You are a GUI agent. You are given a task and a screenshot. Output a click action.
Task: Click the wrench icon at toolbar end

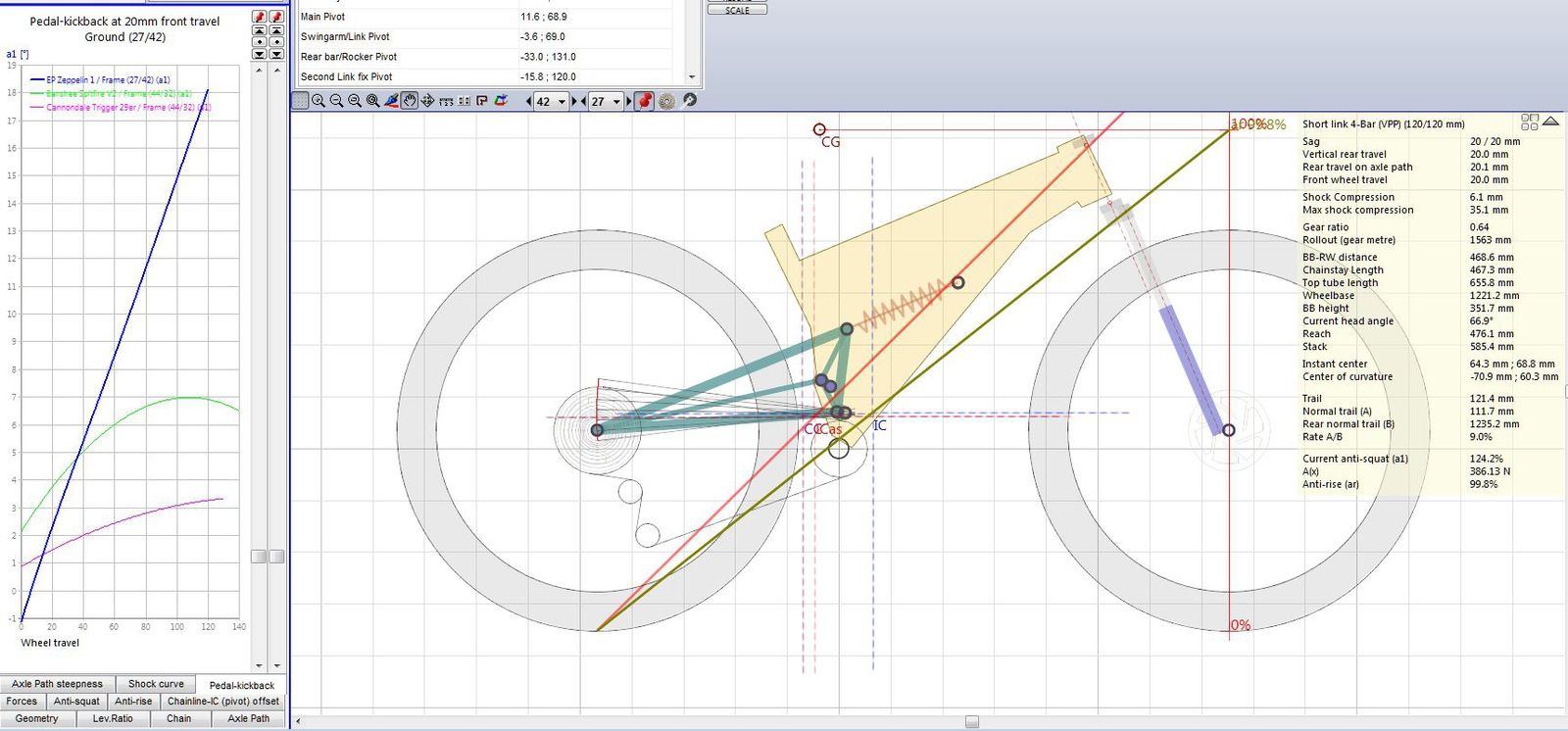pos(689,101)
